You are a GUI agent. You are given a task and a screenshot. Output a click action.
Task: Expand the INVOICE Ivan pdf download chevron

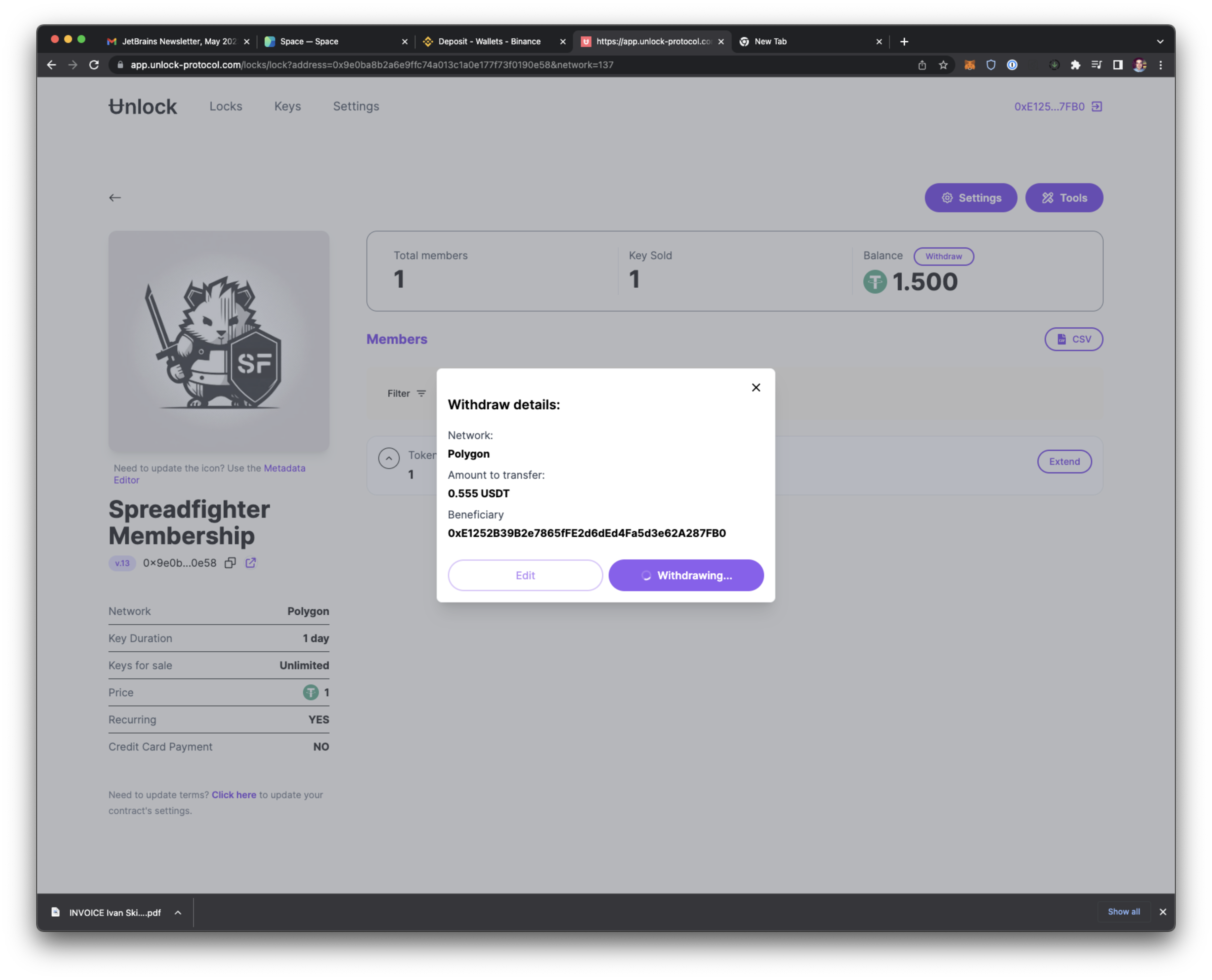178,912
